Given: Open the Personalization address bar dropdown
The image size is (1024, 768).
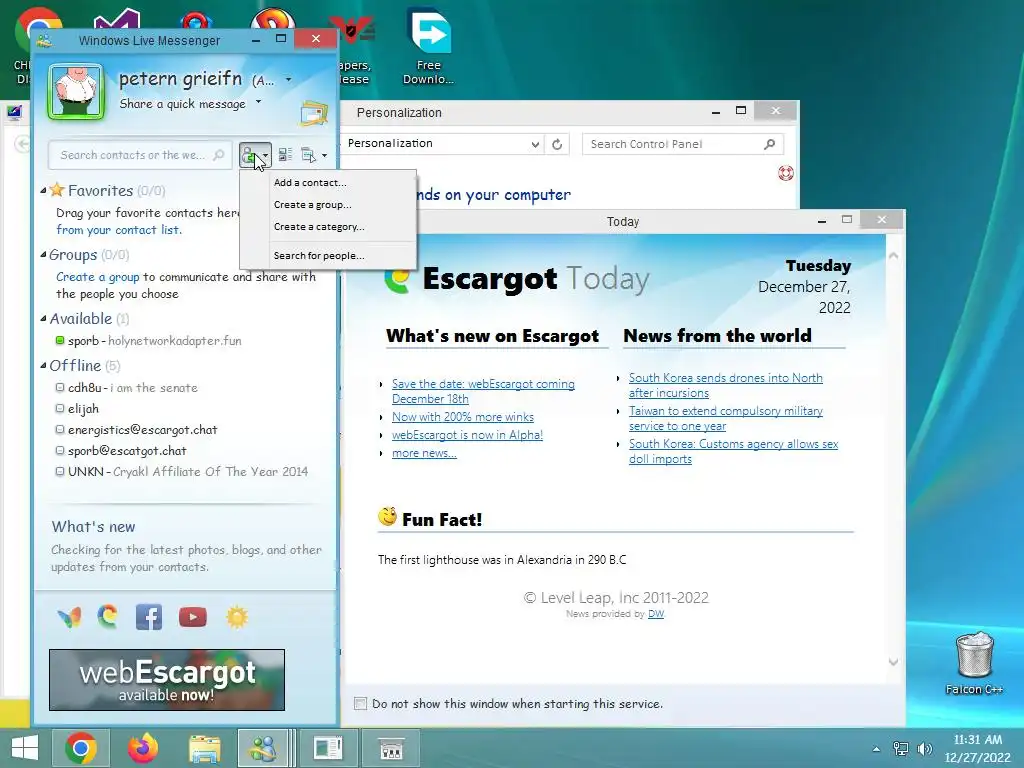Looking at the screenshot, I should coord(535,144).
